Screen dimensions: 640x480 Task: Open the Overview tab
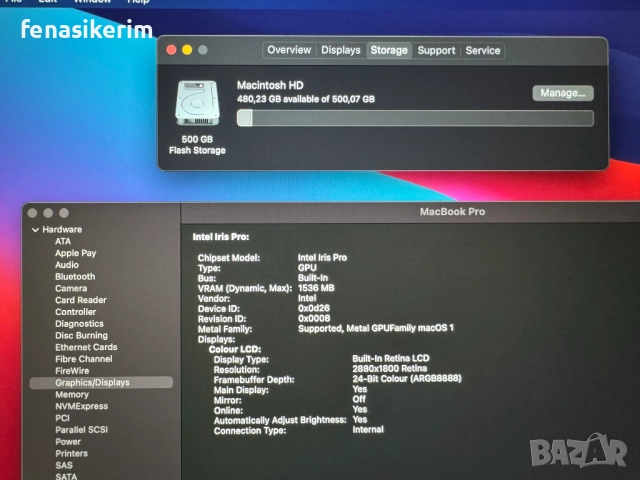tap(289, 50)
